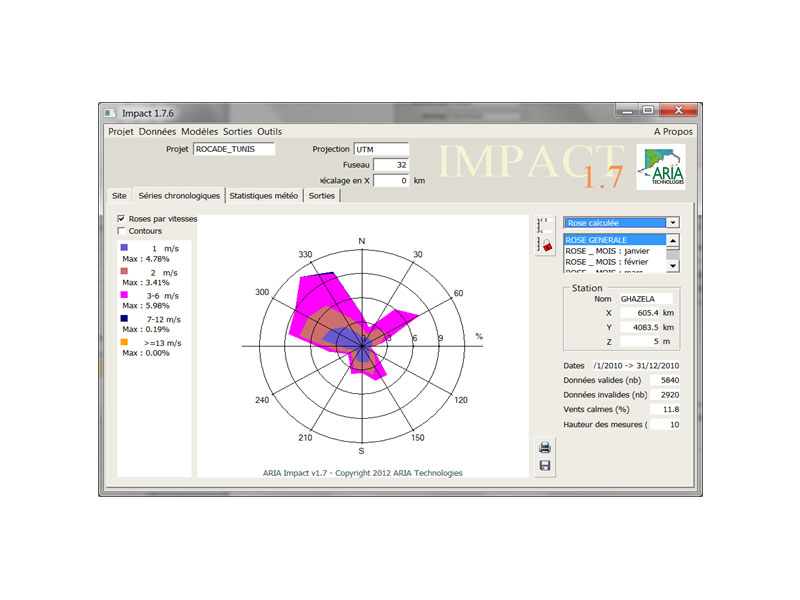Open the Outils menu
This screenshot has height=600, width=800.
(x=269, y=132)
